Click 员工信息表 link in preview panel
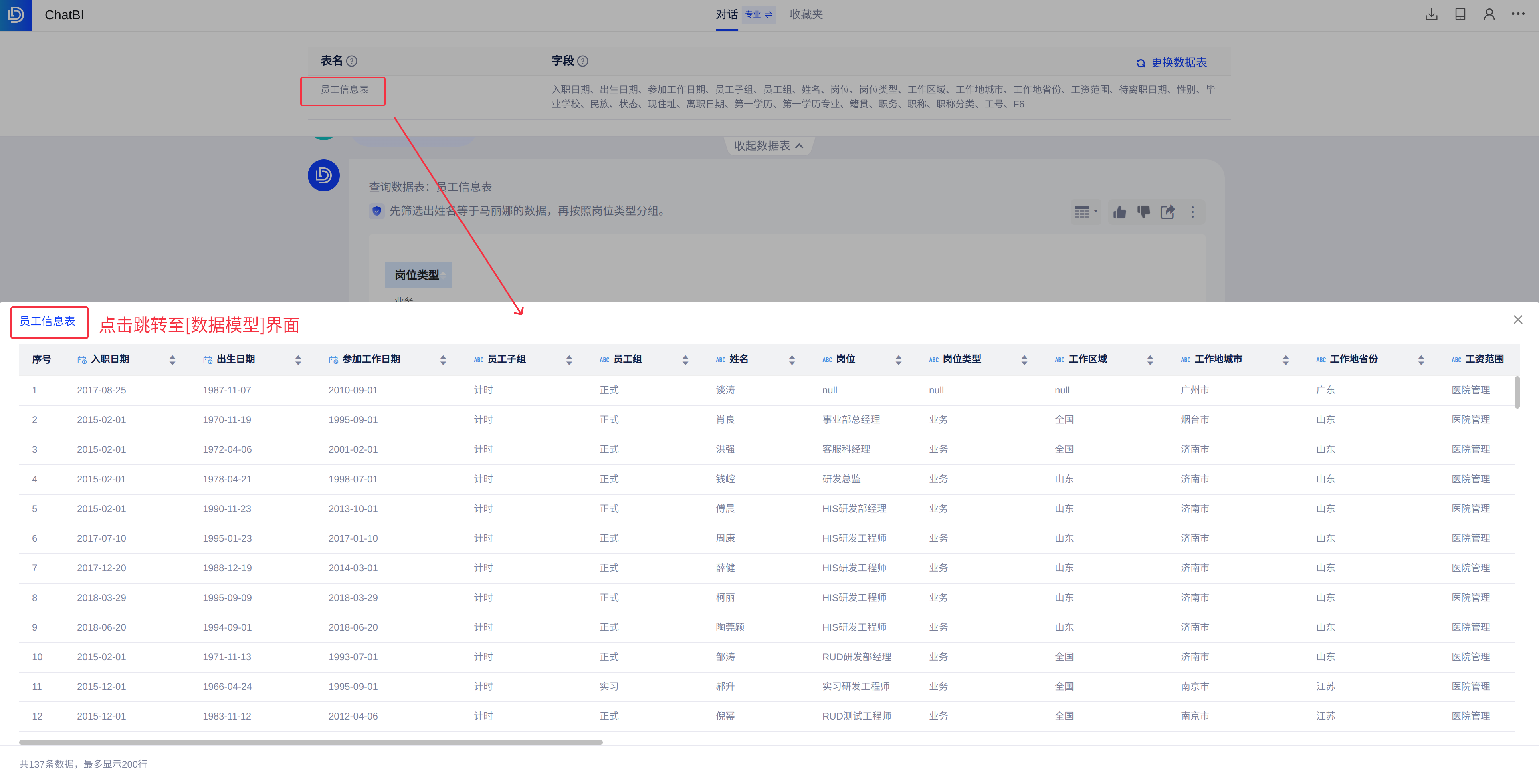The image size is (1539, 784). pos(47,321)
